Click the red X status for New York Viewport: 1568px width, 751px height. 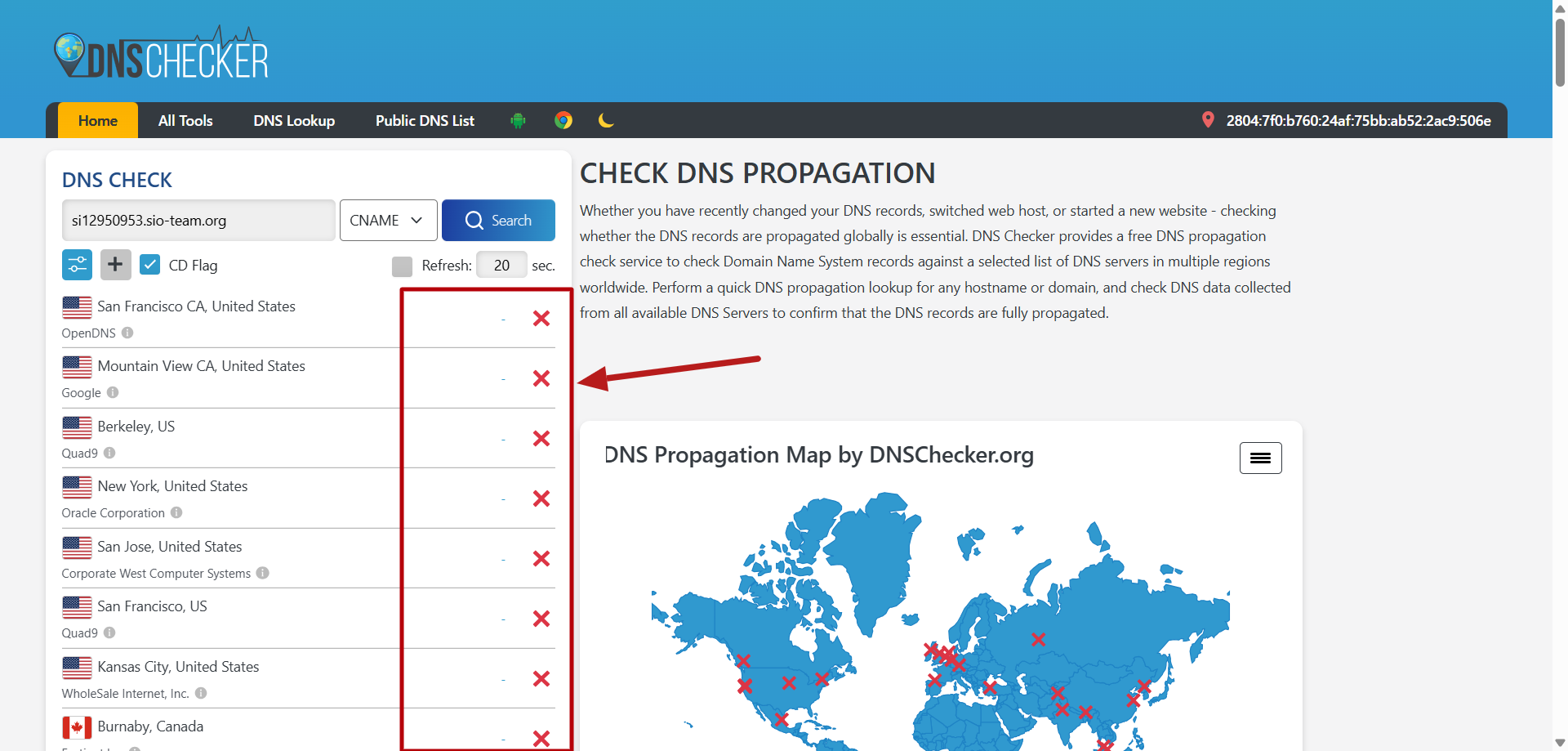pyautogui.click(x=541, y=498)
